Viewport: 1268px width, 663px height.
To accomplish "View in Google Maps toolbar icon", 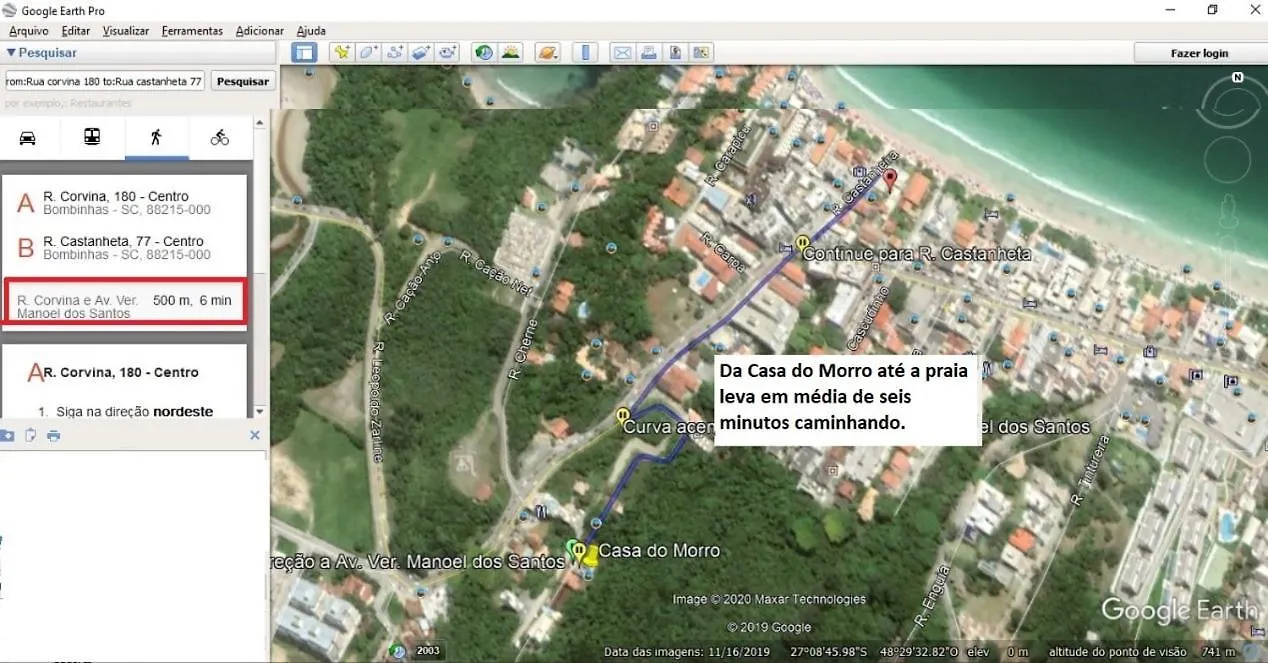I will [x=701, y=53].
